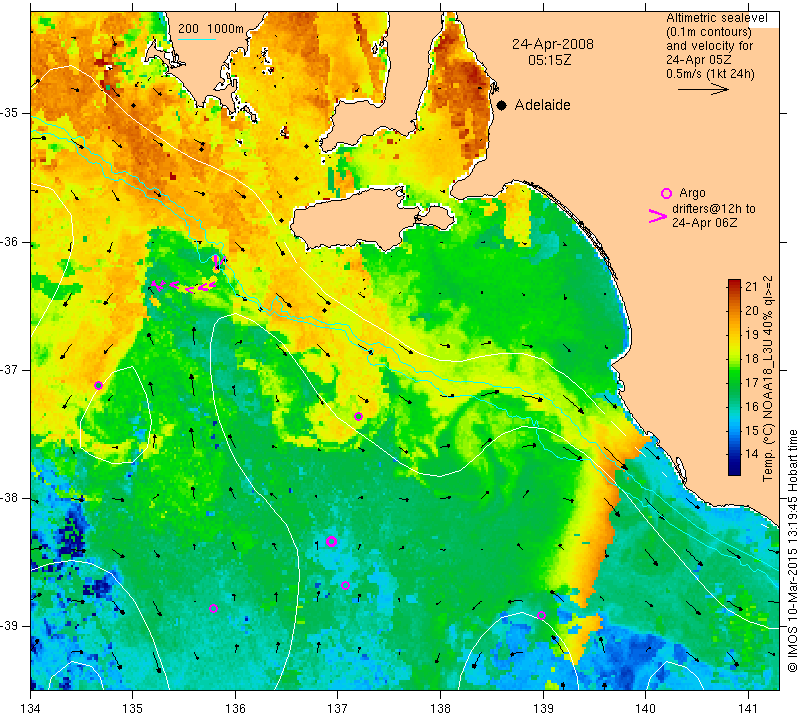Click the vertical 'Temp. (°C) NOAA18_L3U' label
800x720 pixels.
[767, 379]
